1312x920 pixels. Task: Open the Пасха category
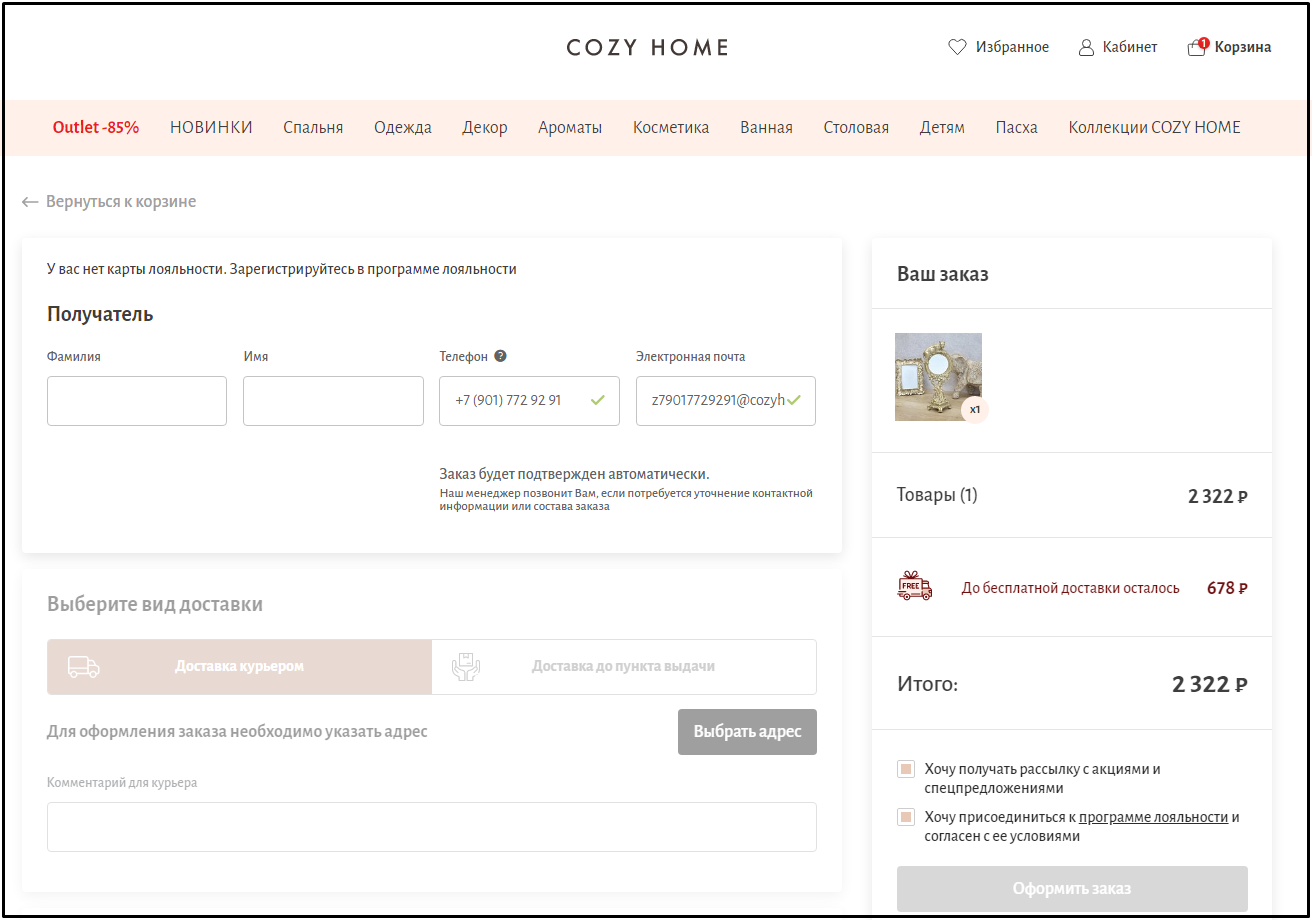tap(1016, 127)
